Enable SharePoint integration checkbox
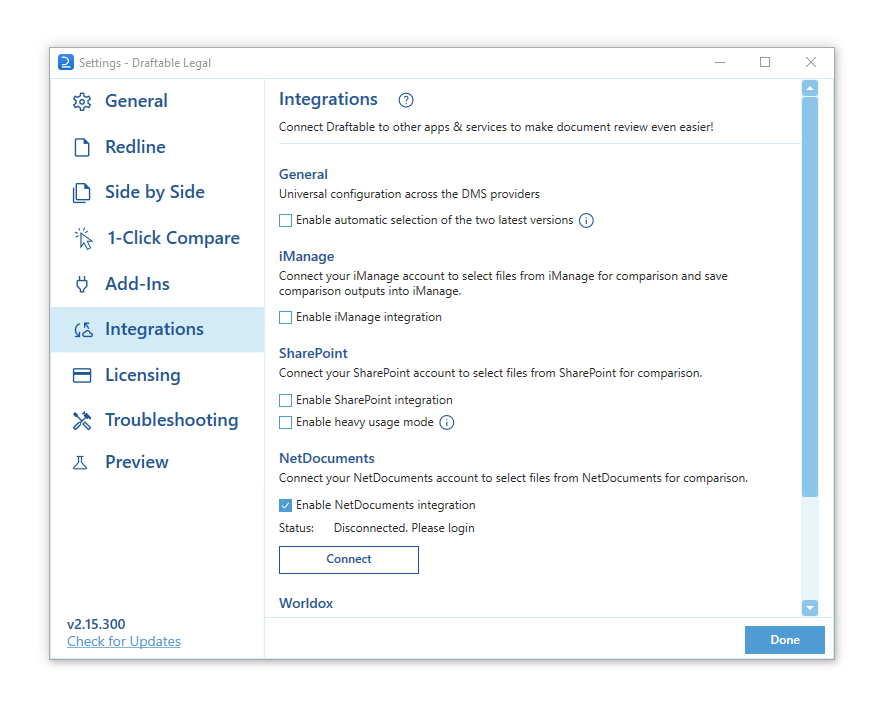 pos(285,400)
